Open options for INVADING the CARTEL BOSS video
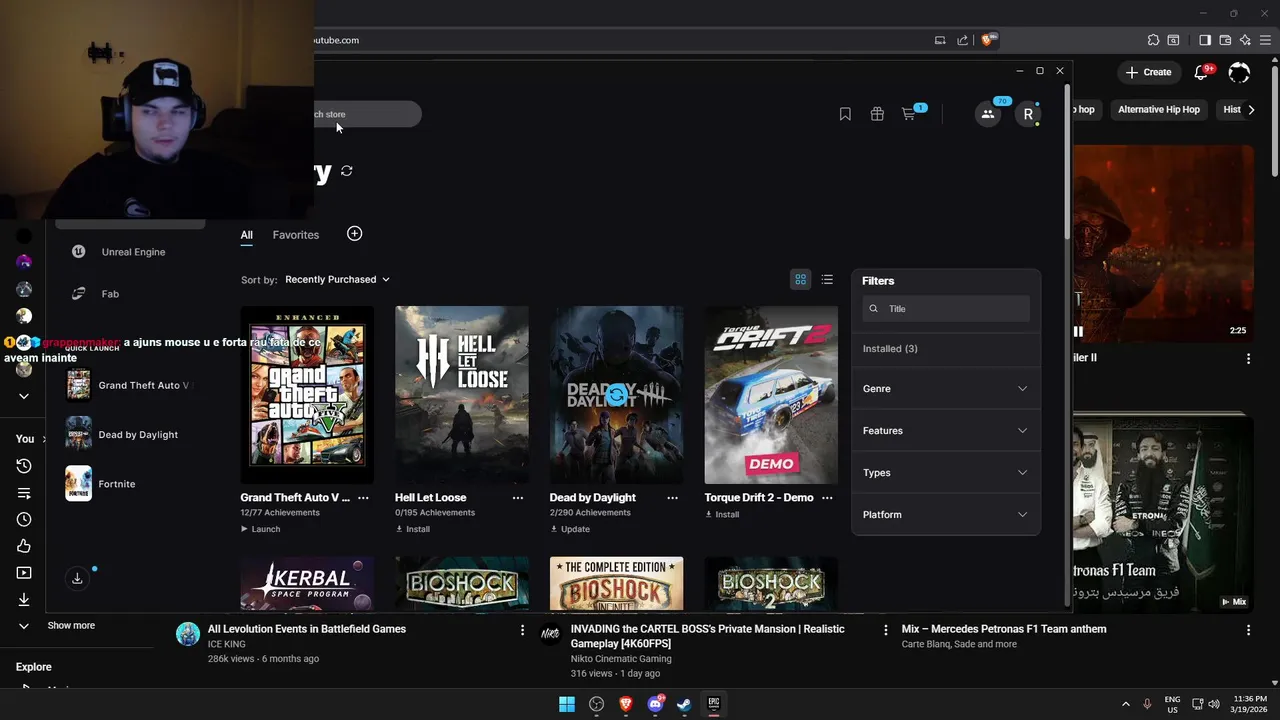1280x720 pixels. click(x=885, y=630)
